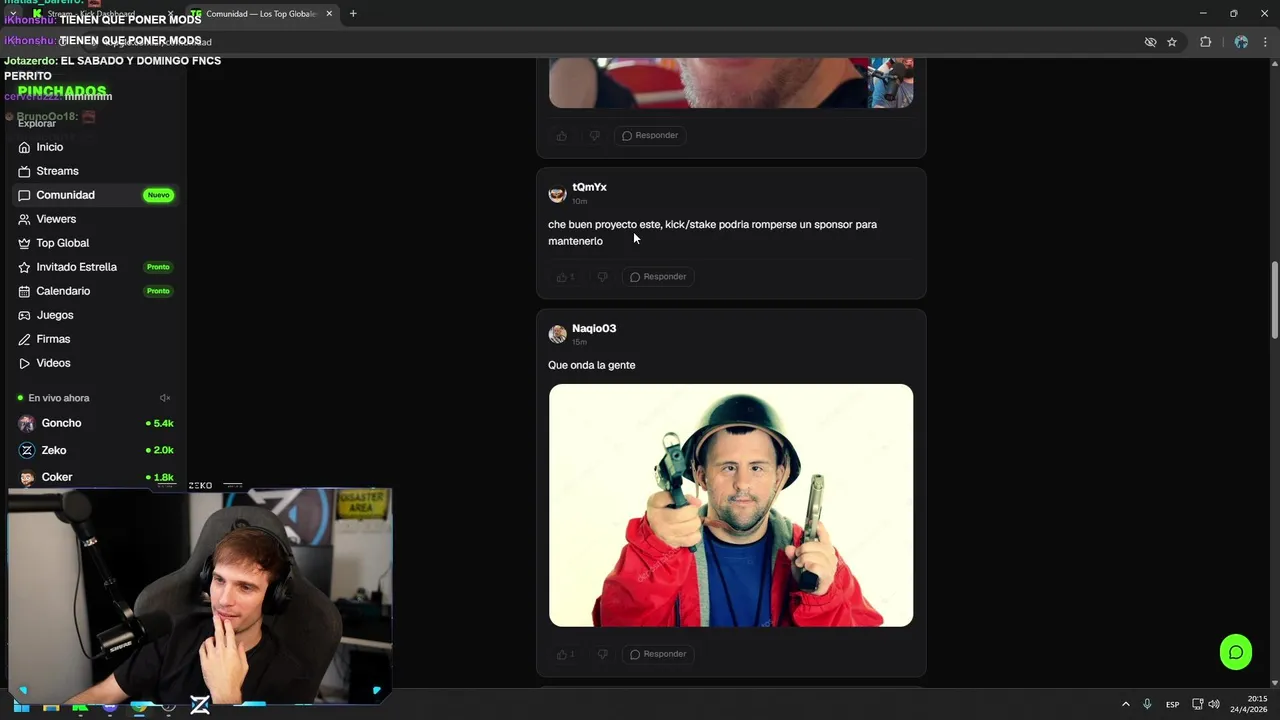
Task: Click the Nuevo badge next to Comunidad
Action: coord(158,195)
